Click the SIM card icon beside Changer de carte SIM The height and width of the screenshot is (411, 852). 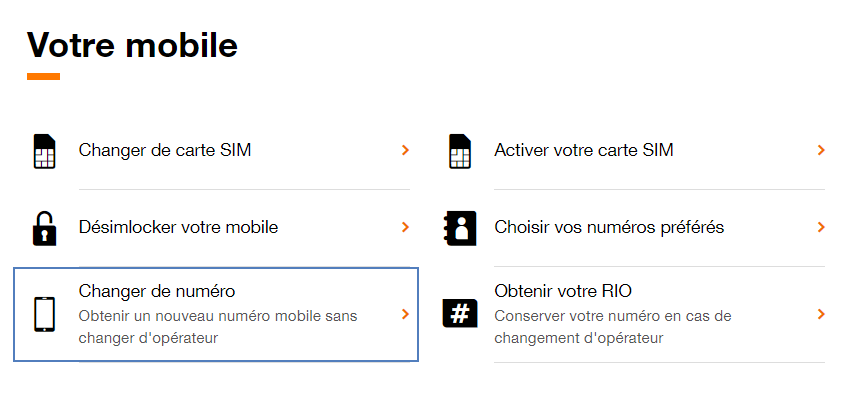45,151
